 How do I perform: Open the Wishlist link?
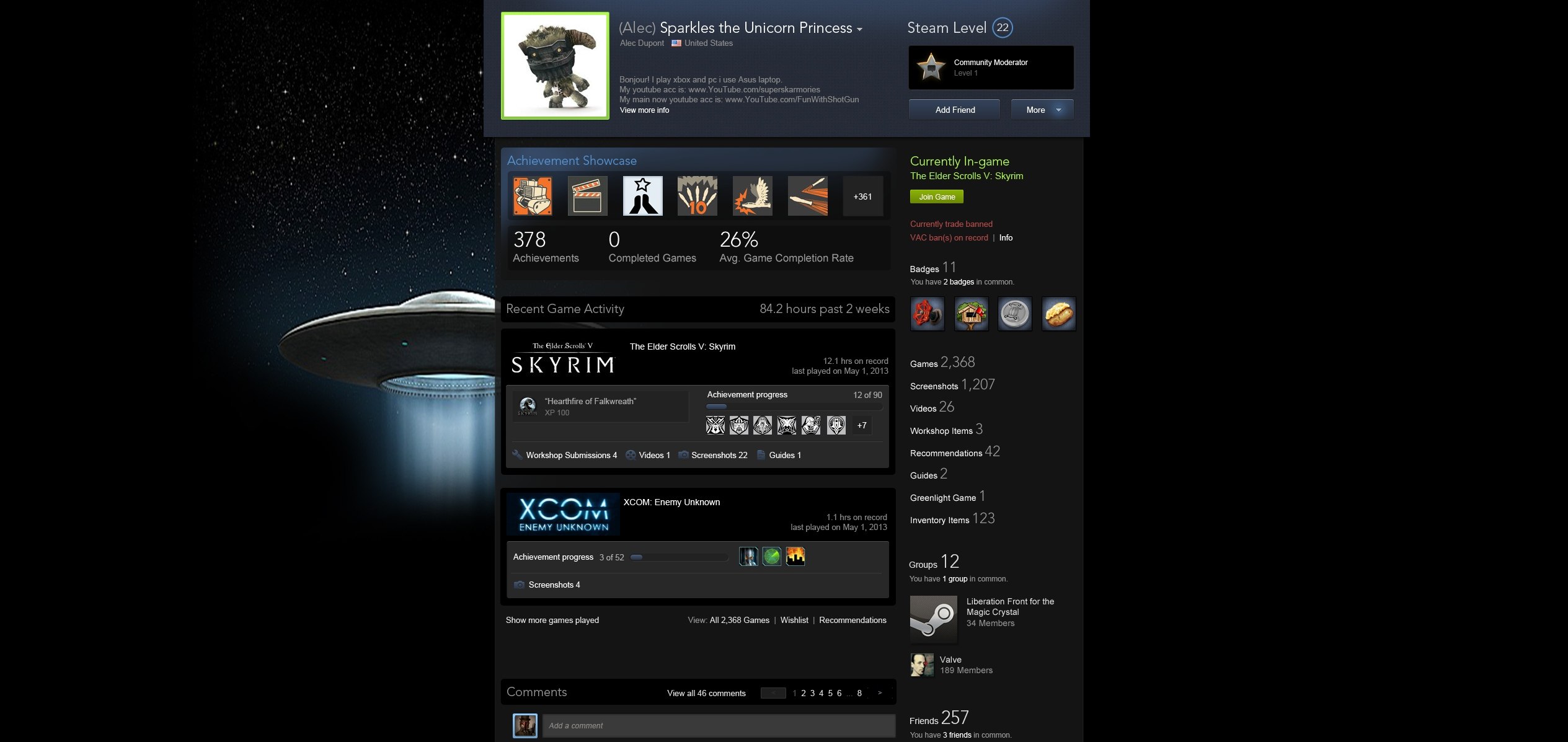click(794, 620)
